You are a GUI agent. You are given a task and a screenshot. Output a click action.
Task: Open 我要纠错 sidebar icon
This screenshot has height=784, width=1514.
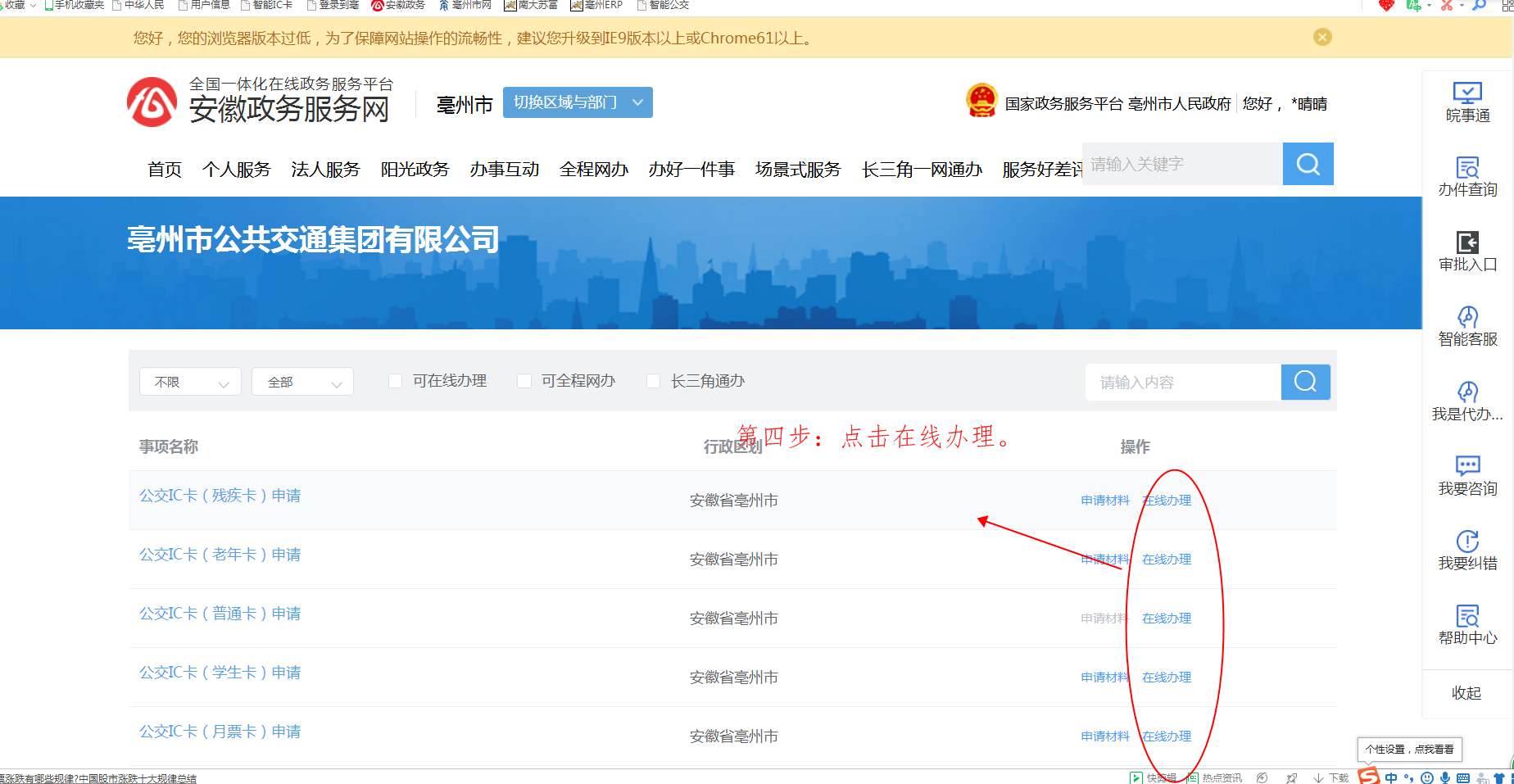coord(1467,551)
